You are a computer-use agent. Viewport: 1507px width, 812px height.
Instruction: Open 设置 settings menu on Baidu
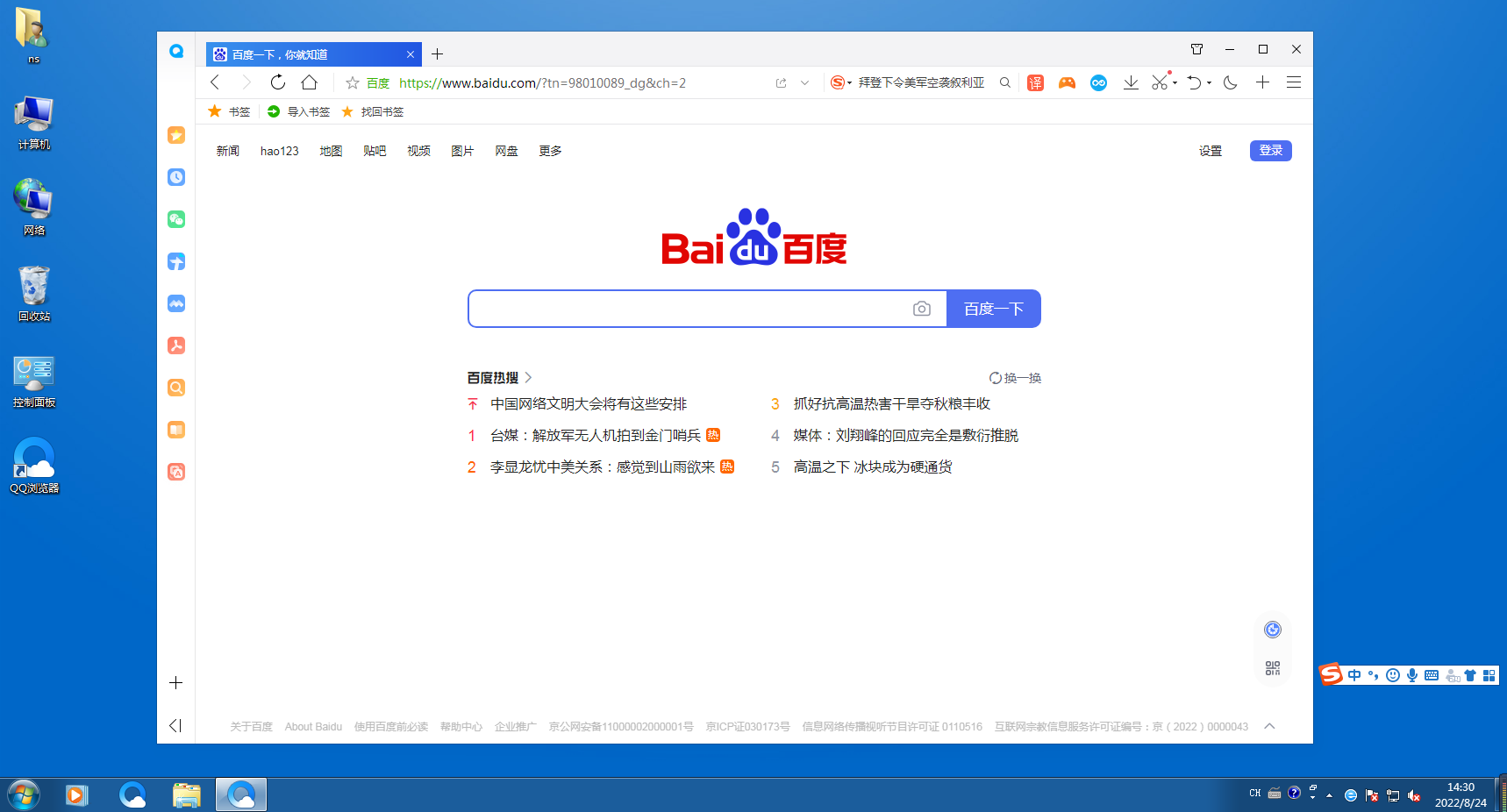(1211, 151)
